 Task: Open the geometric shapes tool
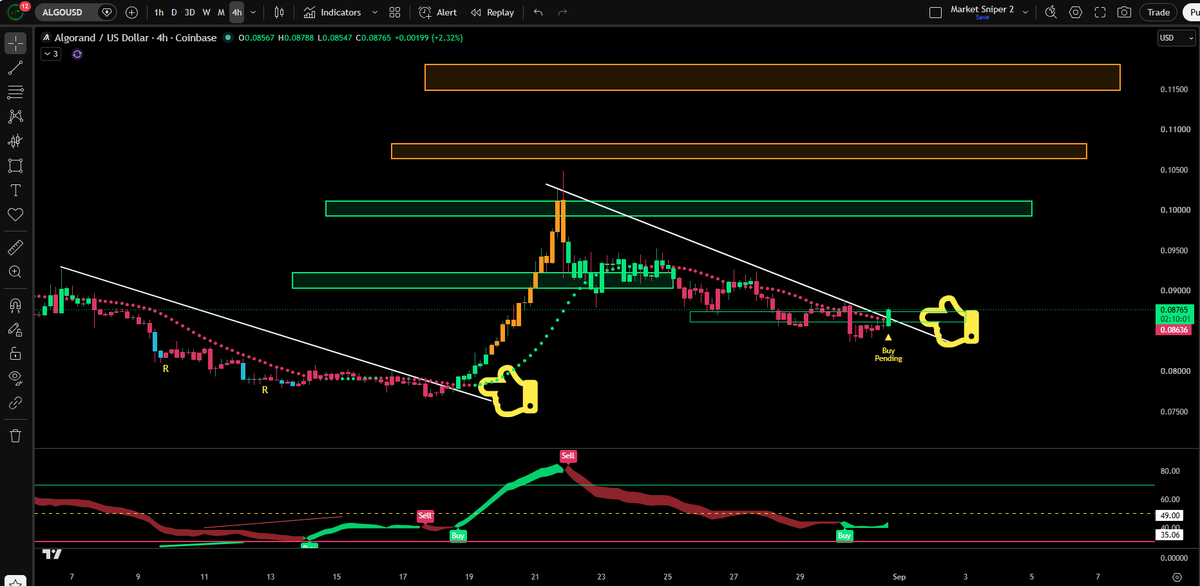tap(16, 165)
